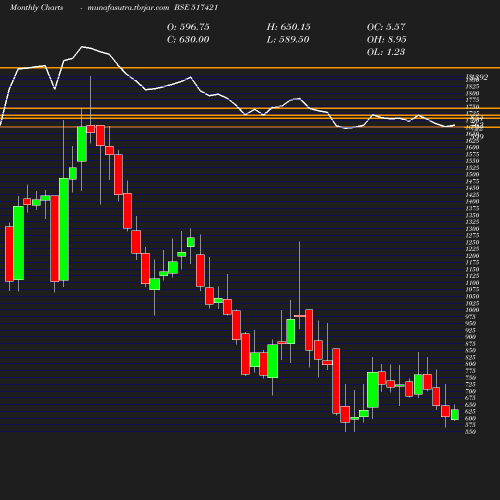Click the 850 price axis label
The height and width of the screenshot is (500, 500).
471,351
